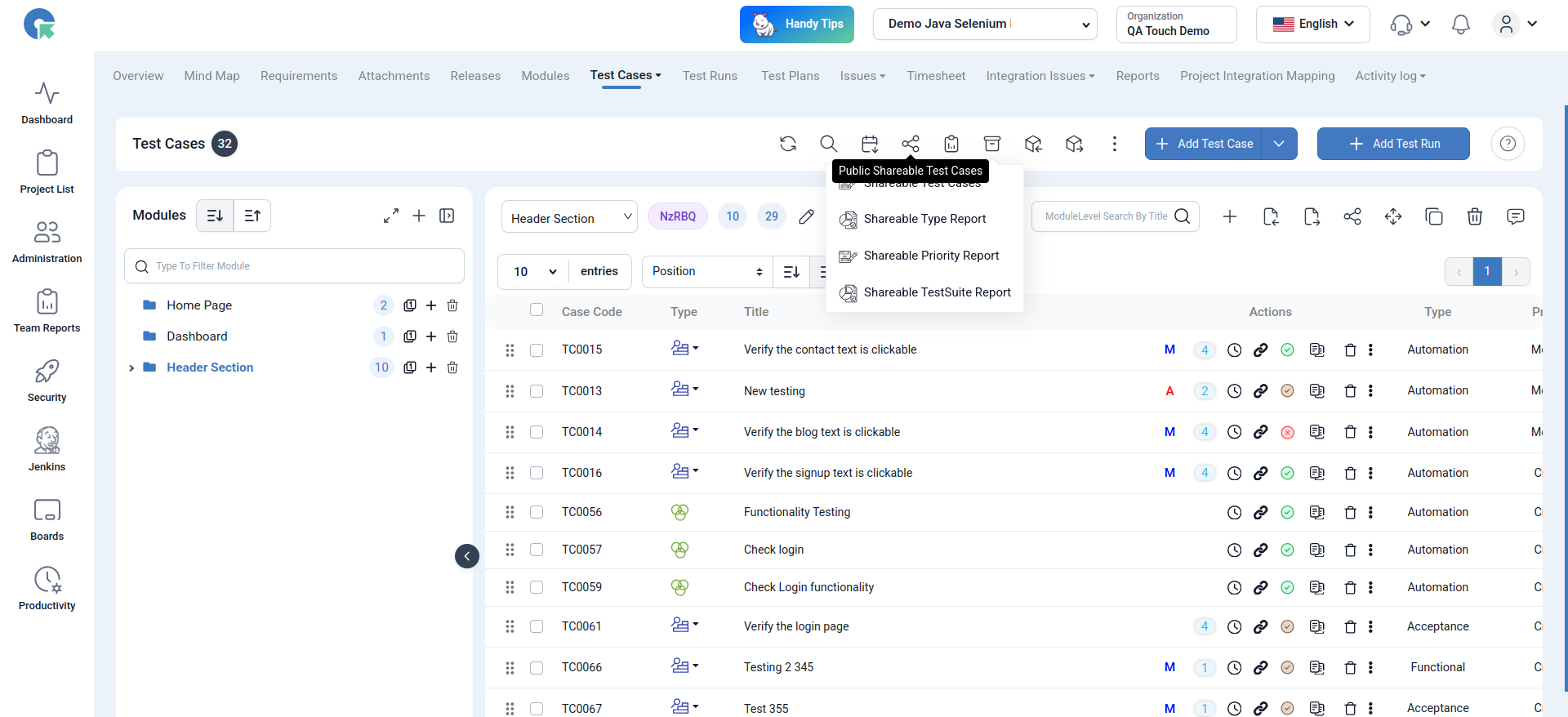The height and width of the screenshot is (717, 1568).
Task: Toggle the select-all checkbox in table header
Action: (537, 310)
